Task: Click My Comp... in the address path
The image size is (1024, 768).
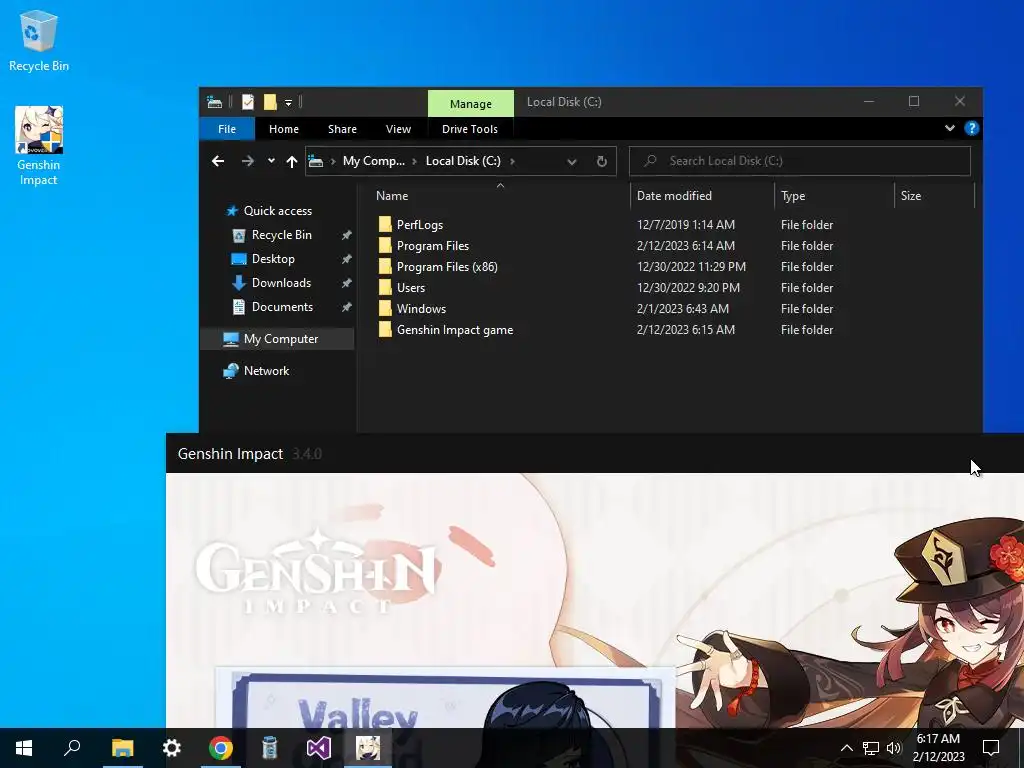Action: pos(374,161)
